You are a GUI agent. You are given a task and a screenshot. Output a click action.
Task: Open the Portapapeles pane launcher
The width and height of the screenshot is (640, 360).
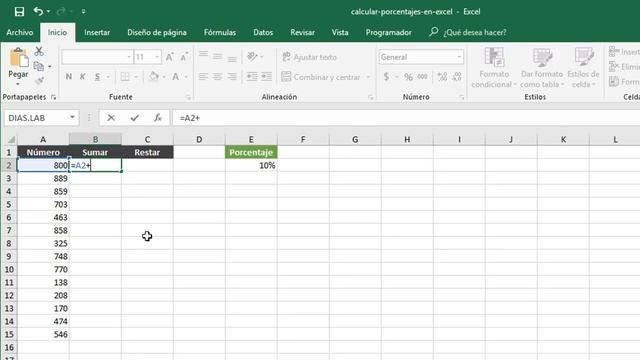pyautogui.click(x=53, y=97)
